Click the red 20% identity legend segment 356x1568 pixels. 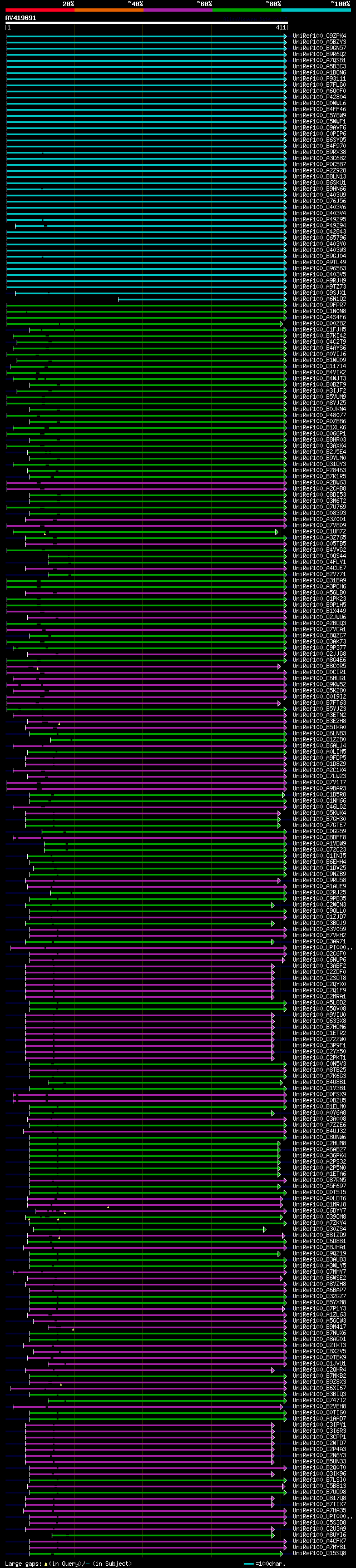click(39, 10)
